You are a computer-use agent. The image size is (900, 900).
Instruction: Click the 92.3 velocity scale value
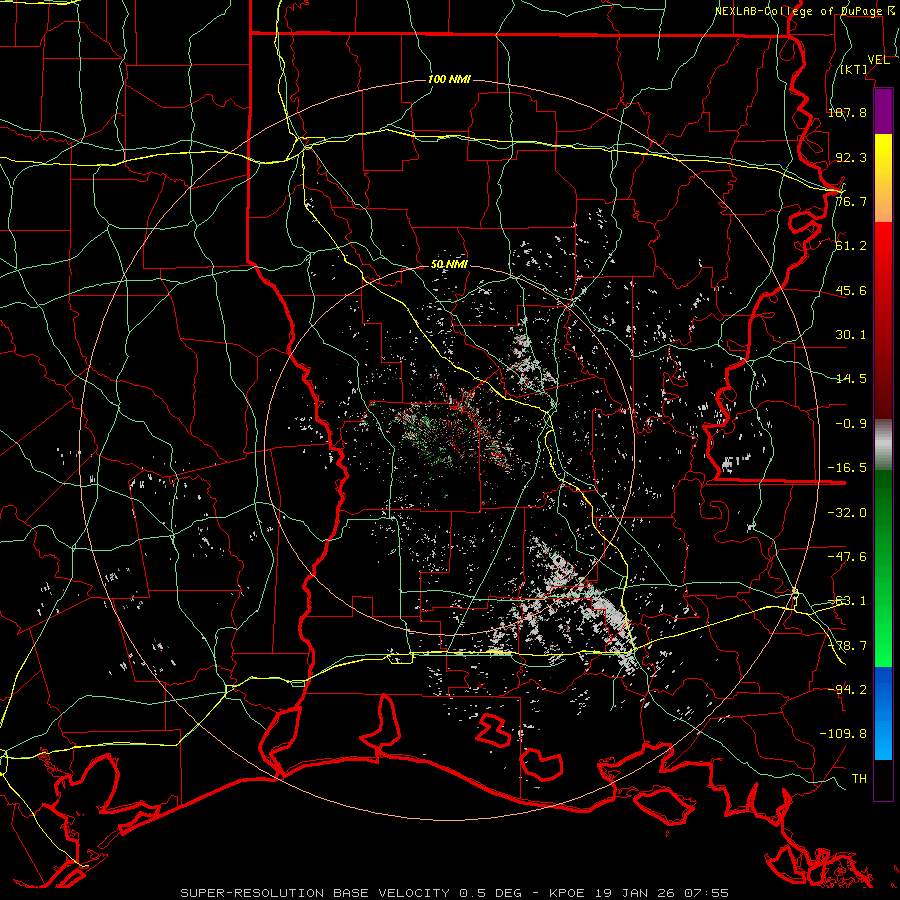[x=851, y=157]
